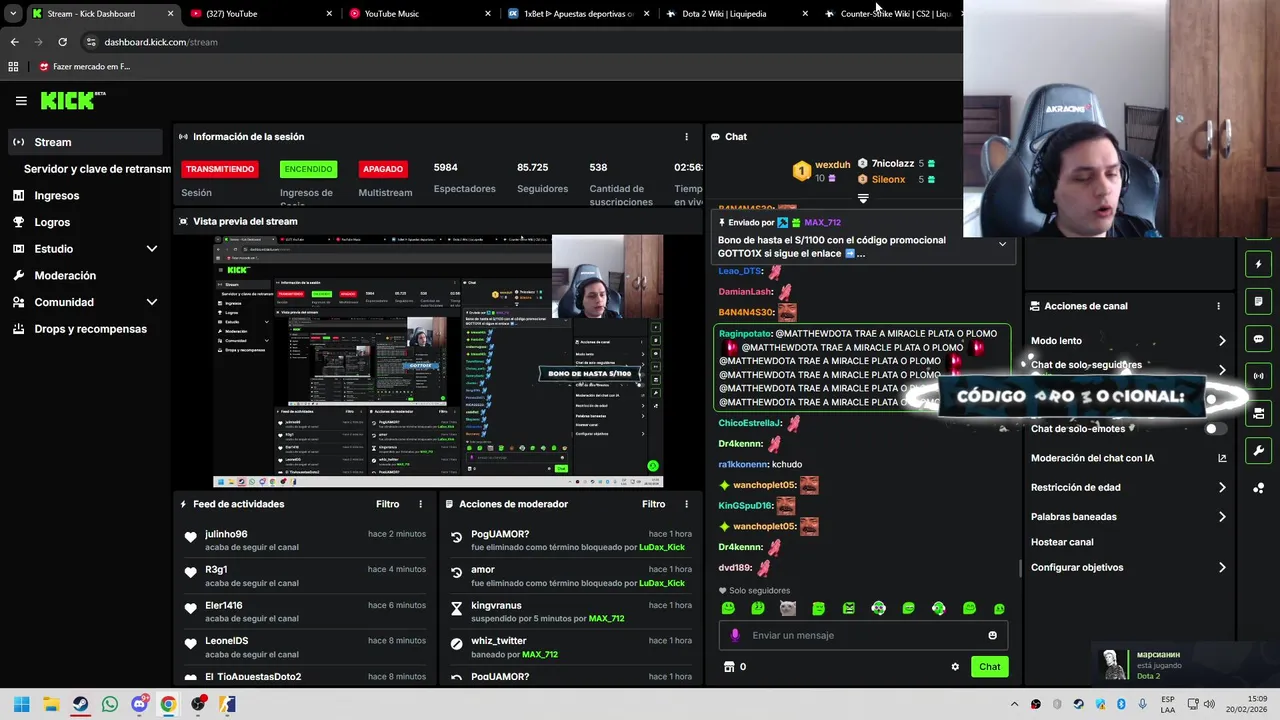Click username julinho96 in activity feed

pos(226,534)
